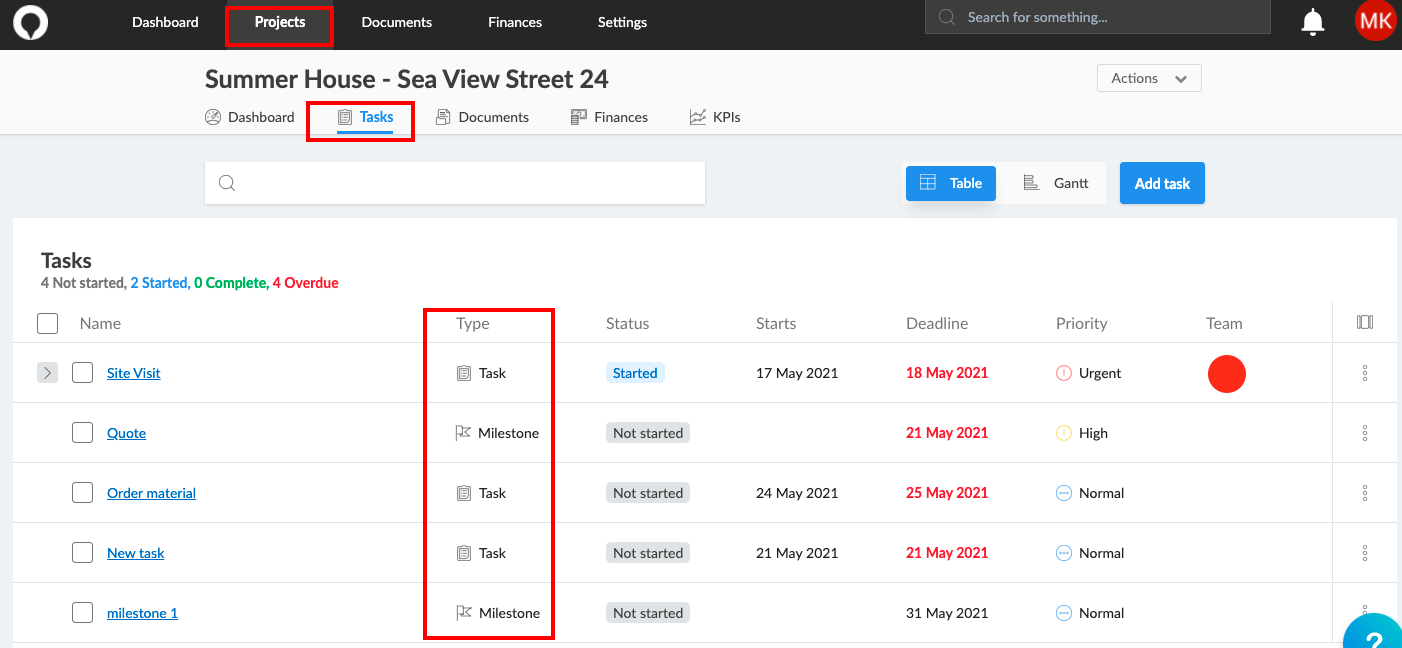Click the magnifier icon in the task search box
Screen dimensions: 1402x648
[227, 183]
